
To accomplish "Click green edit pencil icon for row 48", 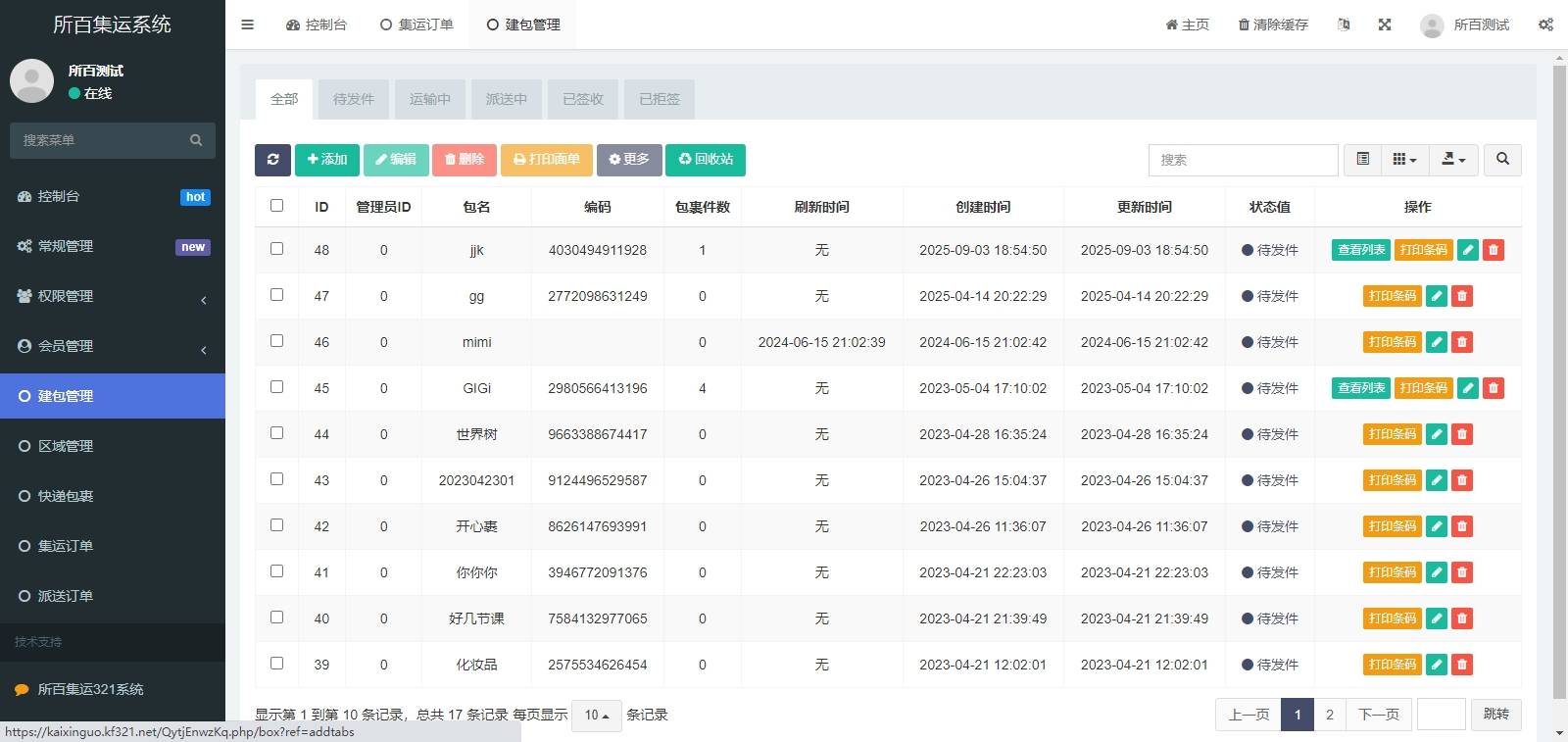I will [x=1468, y=250].
